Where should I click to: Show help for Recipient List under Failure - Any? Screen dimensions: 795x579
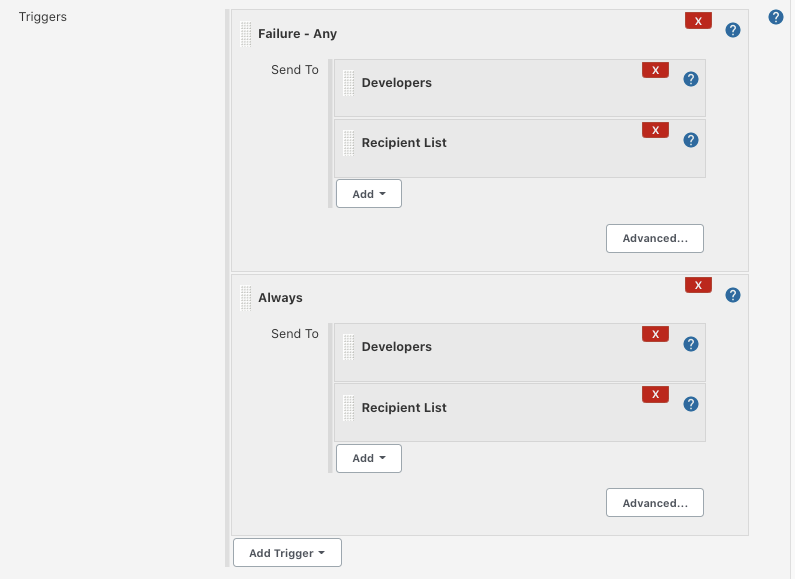tap(690, 140)
